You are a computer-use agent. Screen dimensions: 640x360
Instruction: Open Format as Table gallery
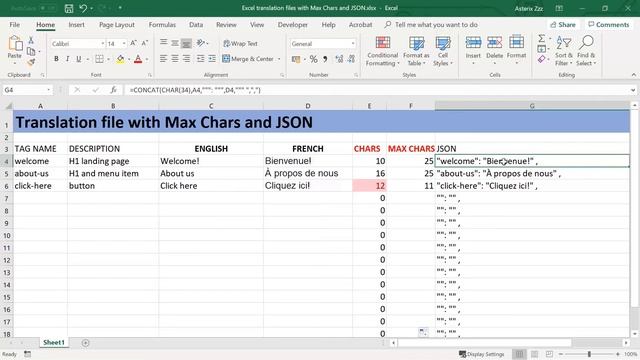(x=416, y=51)
